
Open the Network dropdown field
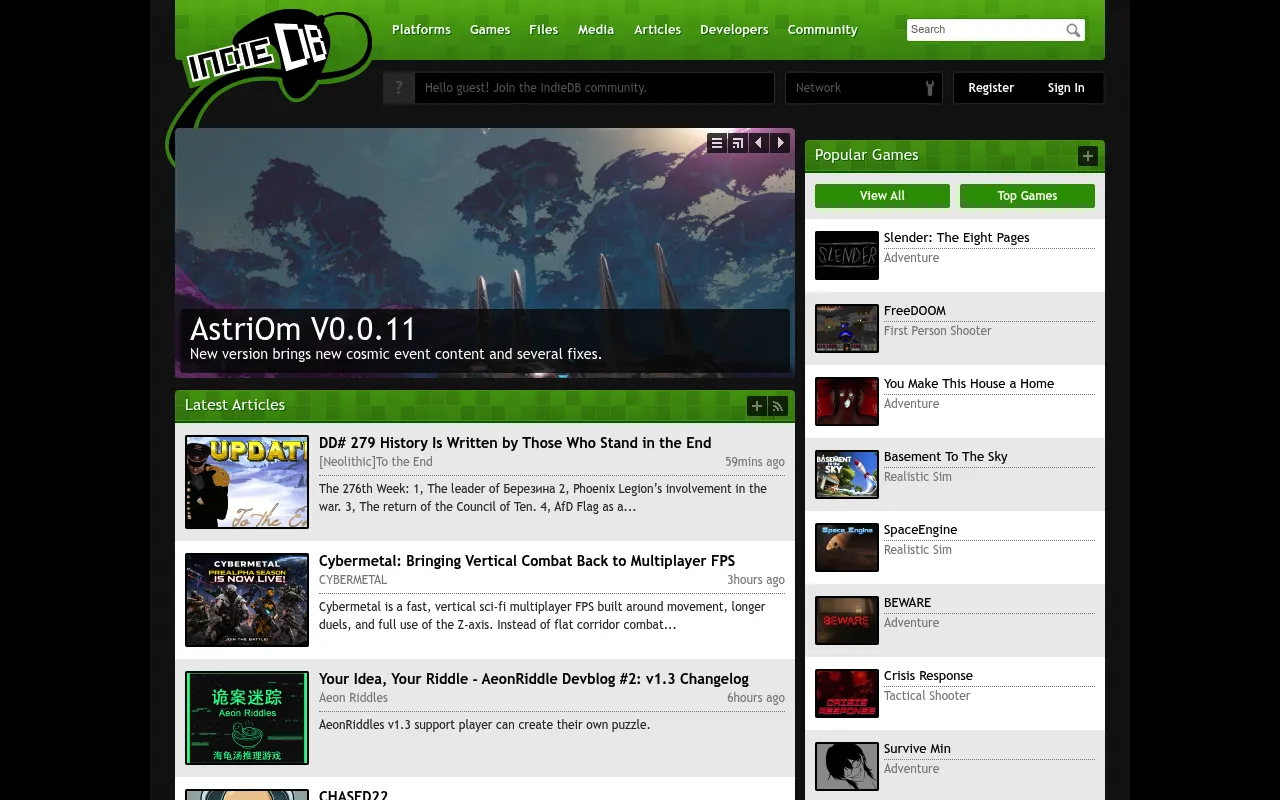(864, 88)
